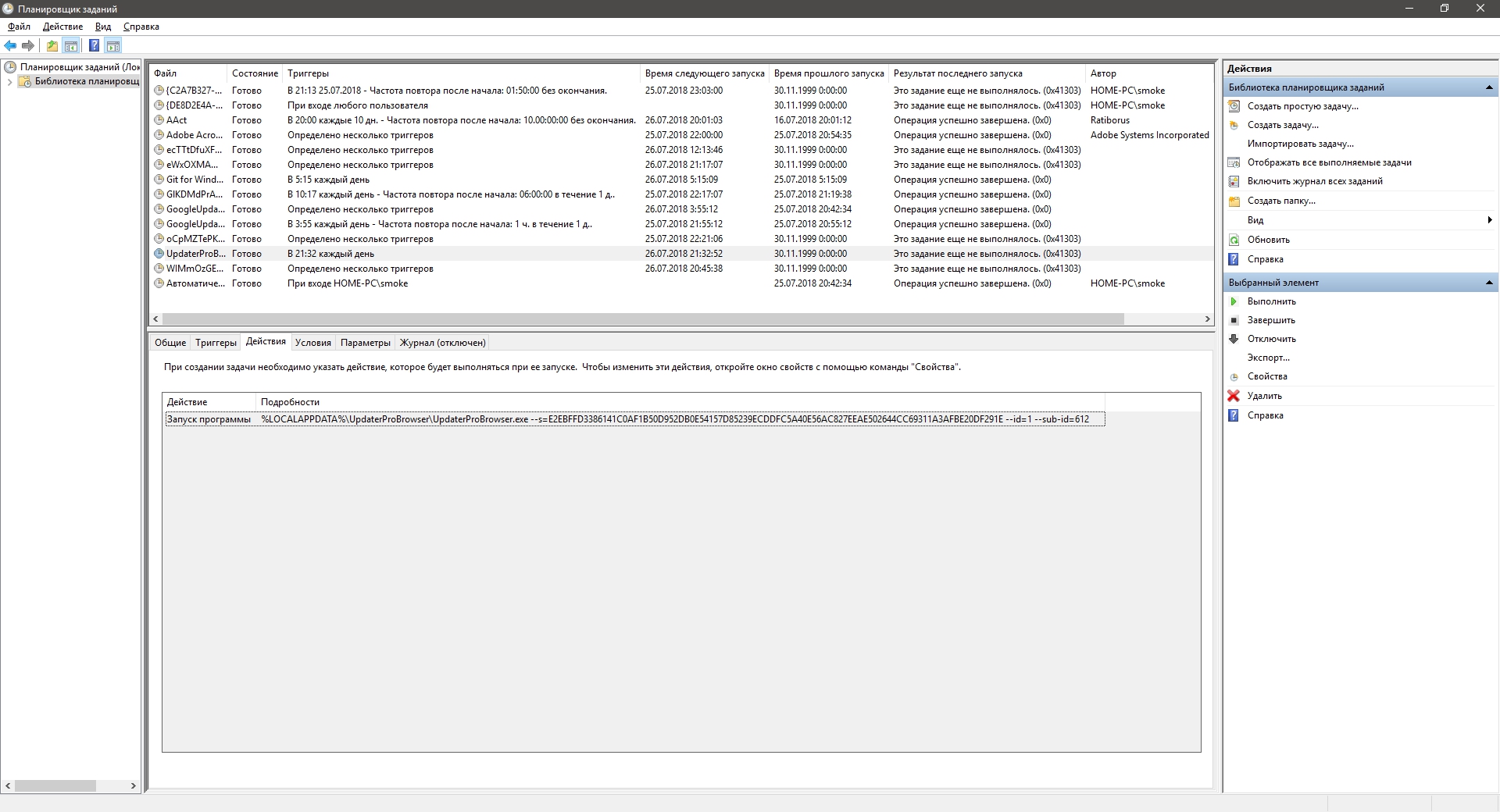Switch to the Общие tab

point(170,343)
